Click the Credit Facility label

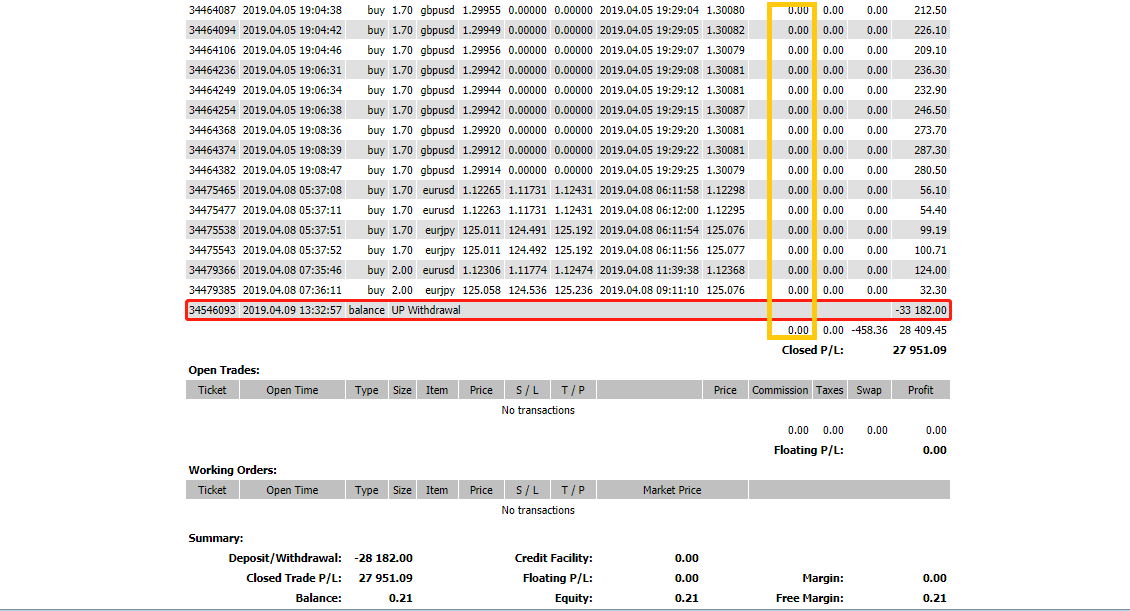coord(553,558)
